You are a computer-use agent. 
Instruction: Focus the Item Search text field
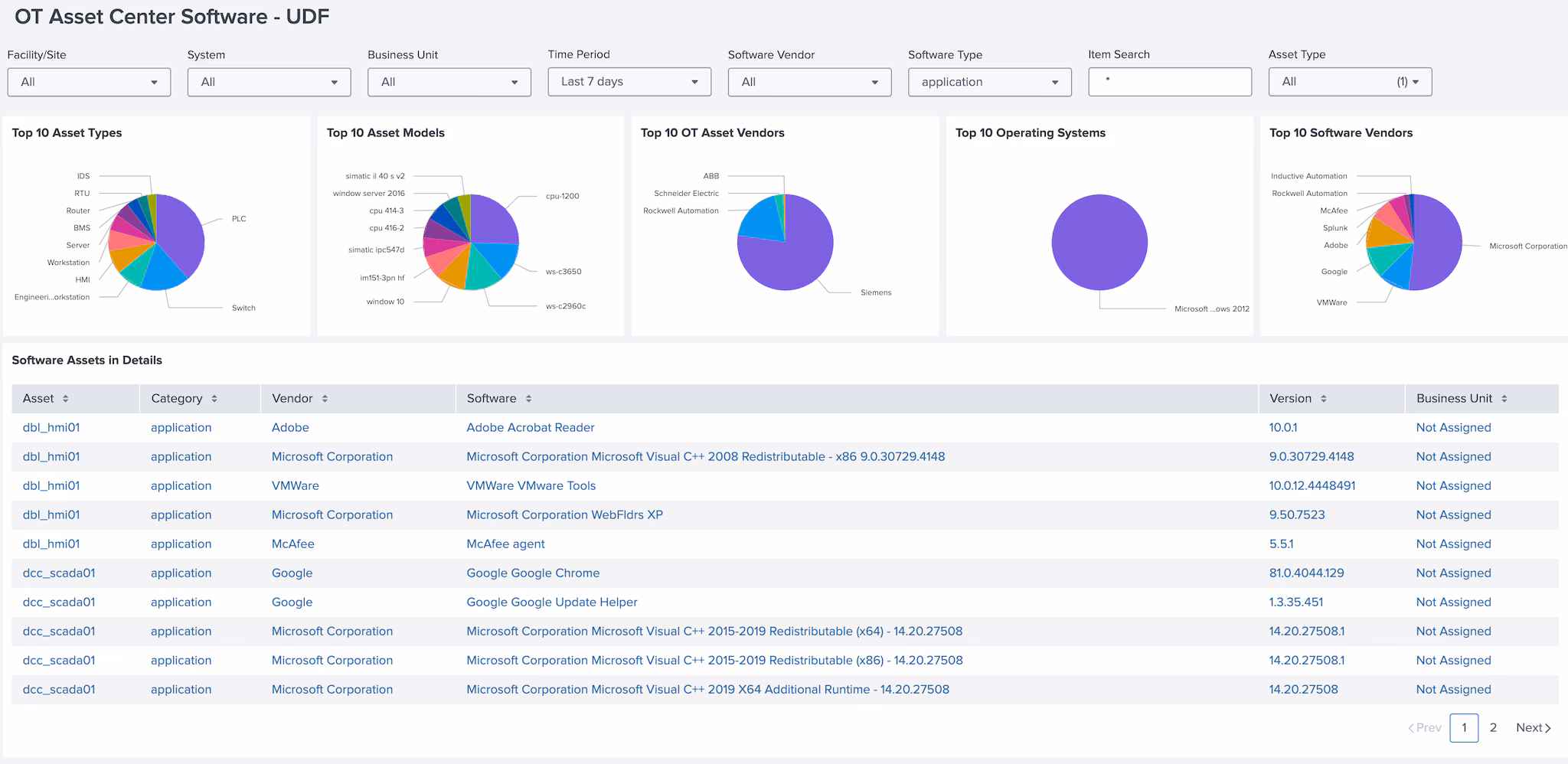(x=1169, y=82)
